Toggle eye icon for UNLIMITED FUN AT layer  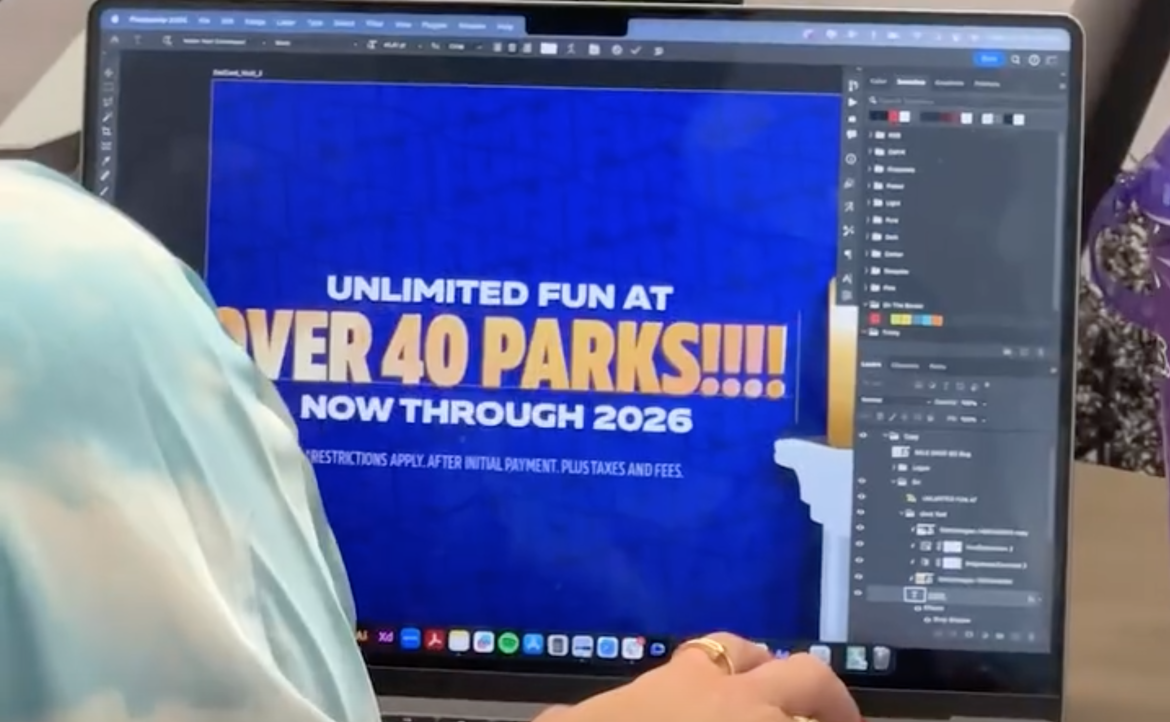860,497
